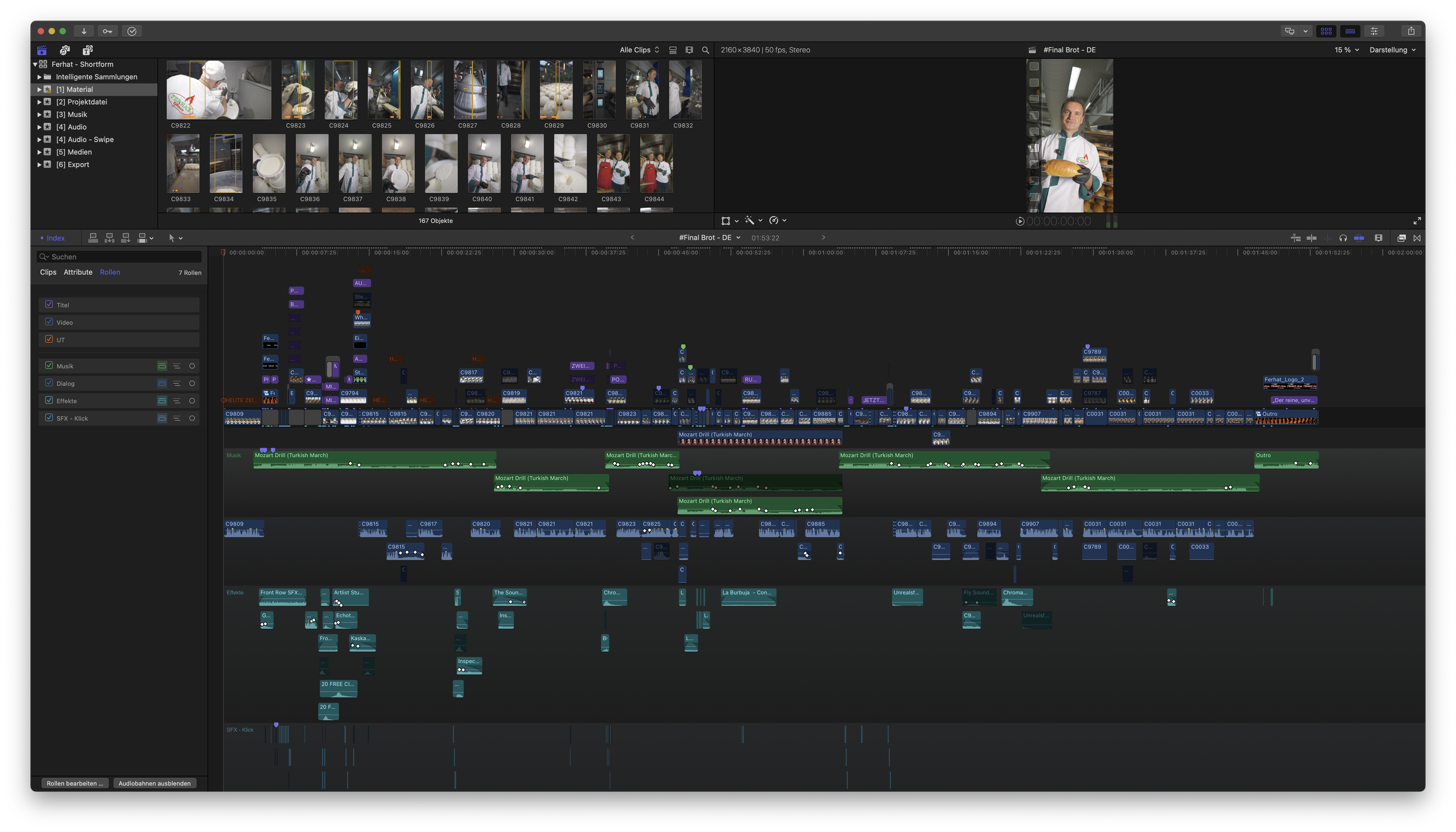Expand the subroles list for Effekte
This screenshot has width=1456, height=832.
tap(176, 401)
